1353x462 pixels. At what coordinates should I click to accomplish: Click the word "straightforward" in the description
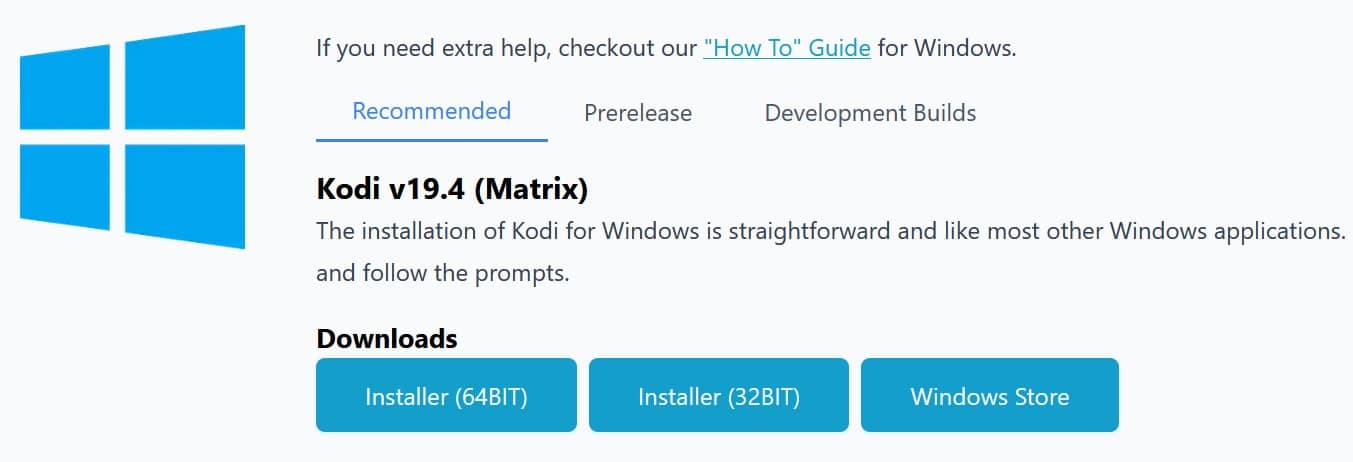click(x=807, y=231)
